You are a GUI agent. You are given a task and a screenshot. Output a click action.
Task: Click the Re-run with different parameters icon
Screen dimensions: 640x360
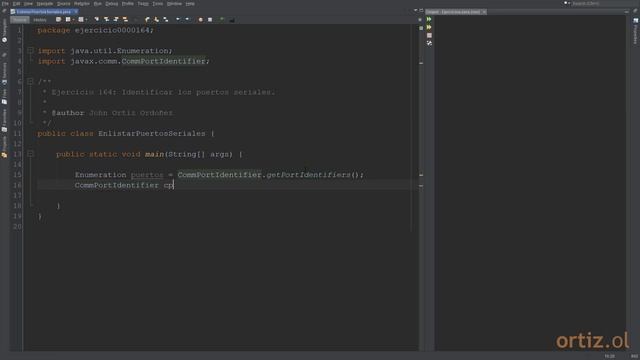click(429, 27)
